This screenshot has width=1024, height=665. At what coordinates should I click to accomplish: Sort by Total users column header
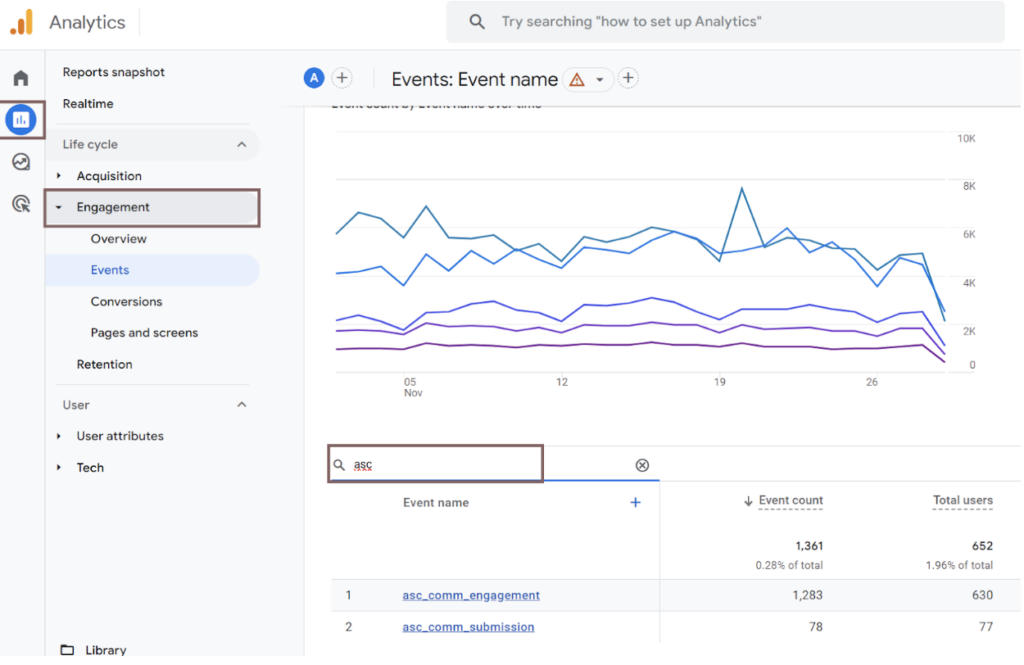pos(963,500)
